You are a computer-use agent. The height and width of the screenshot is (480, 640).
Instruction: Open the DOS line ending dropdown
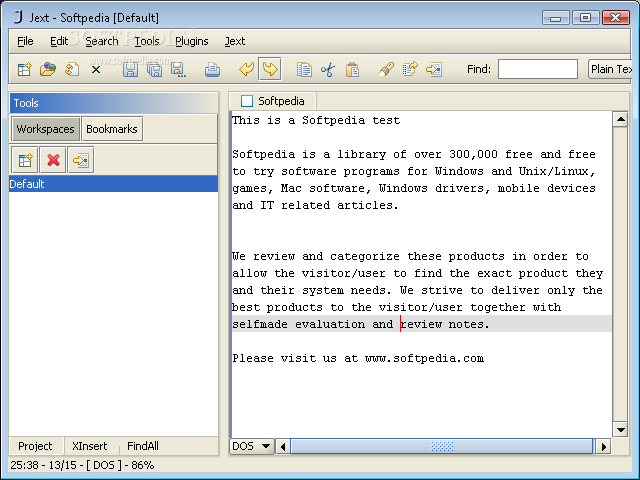pos(251,446)
